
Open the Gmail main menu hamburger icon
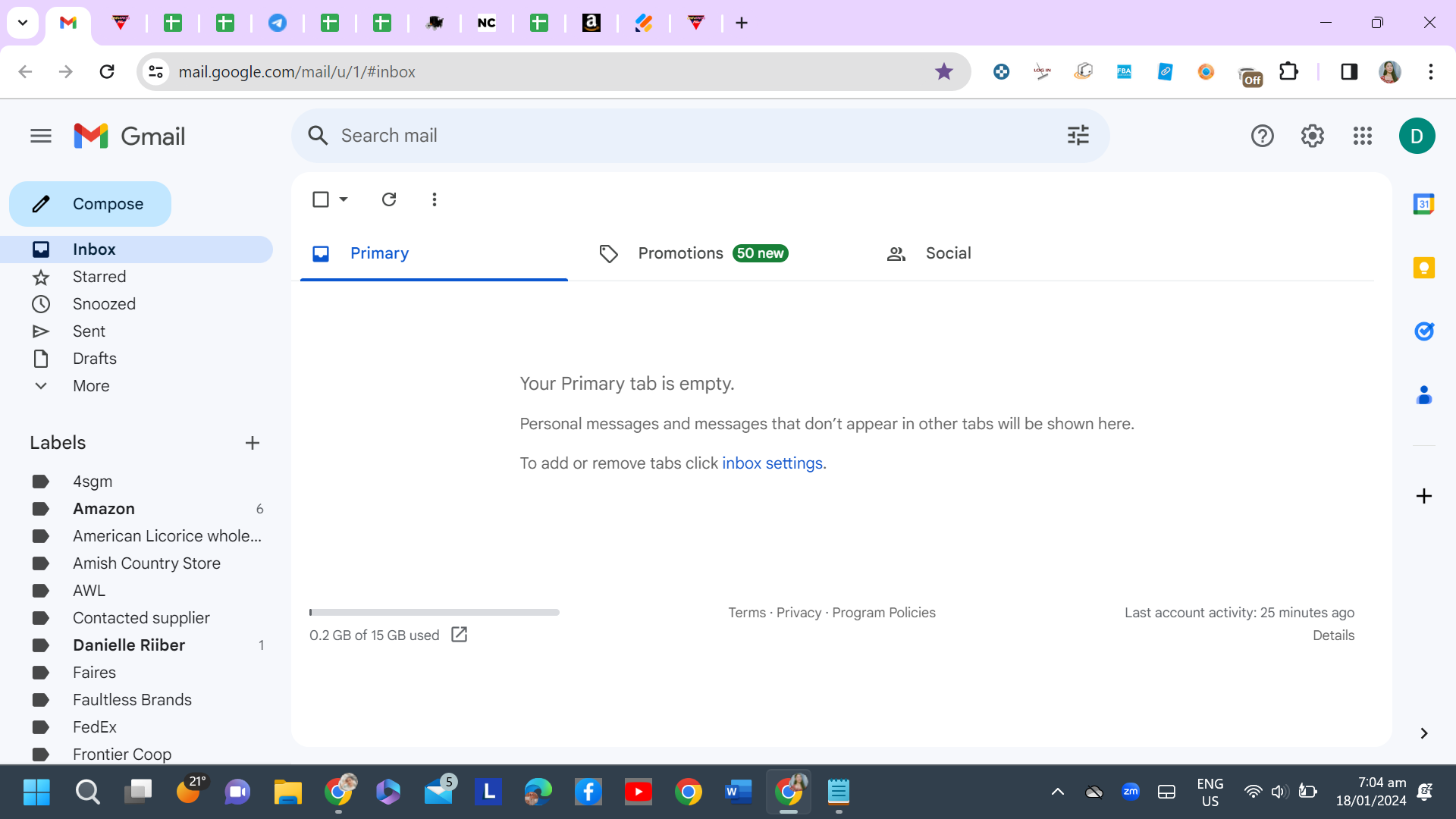tap(41, 136)
